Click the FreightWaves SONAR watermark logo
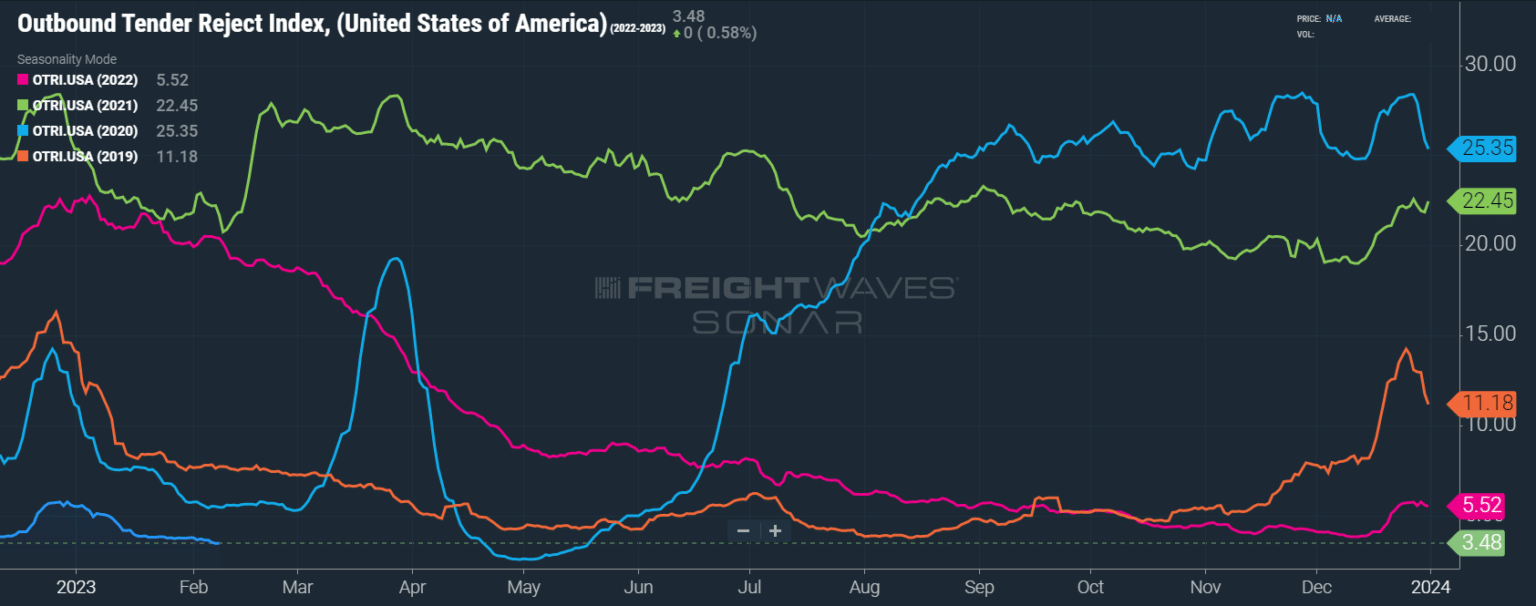1536x606 pixels. [770, 305]
